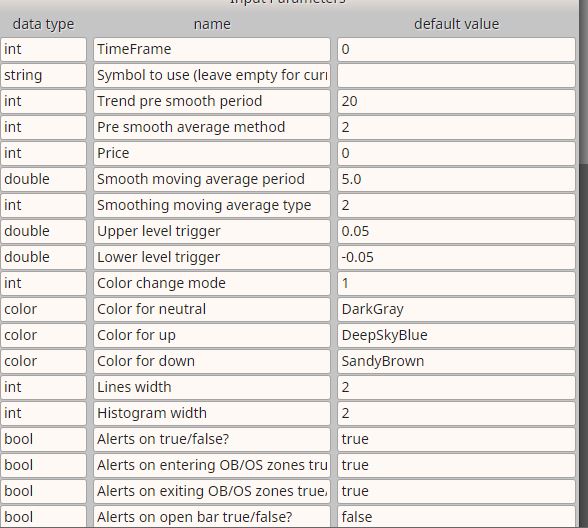The height and width of the screenshot is (528, 588).
Task: Toggle the Alerts on entering OB/OS zones value
Action: pos(456,465)
